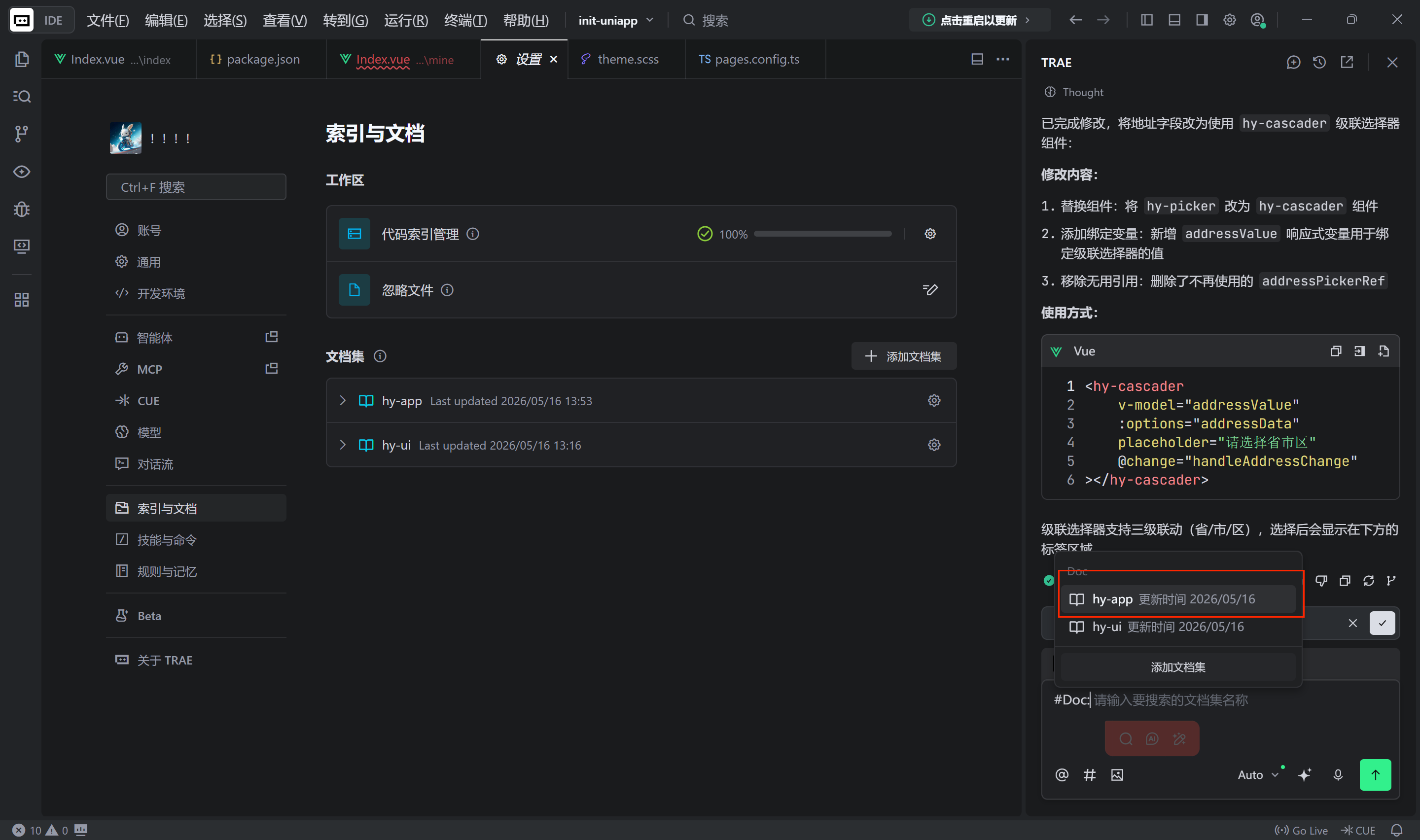Open the Auto model selector dropdown
Image resolution: width=1420 pixels, height=840 pixels.
click(1258, 774)
